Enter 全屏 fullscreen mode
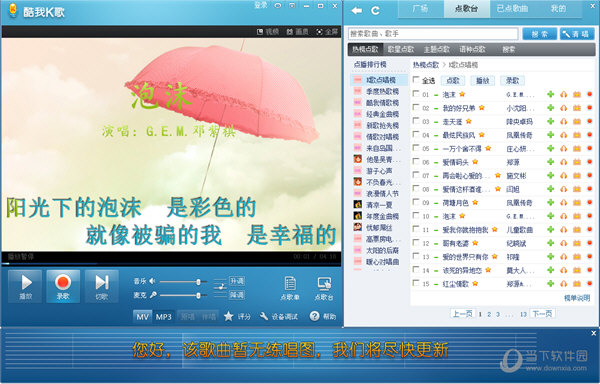This screenshot has width=600, height=384. click(x=327, y=32)
